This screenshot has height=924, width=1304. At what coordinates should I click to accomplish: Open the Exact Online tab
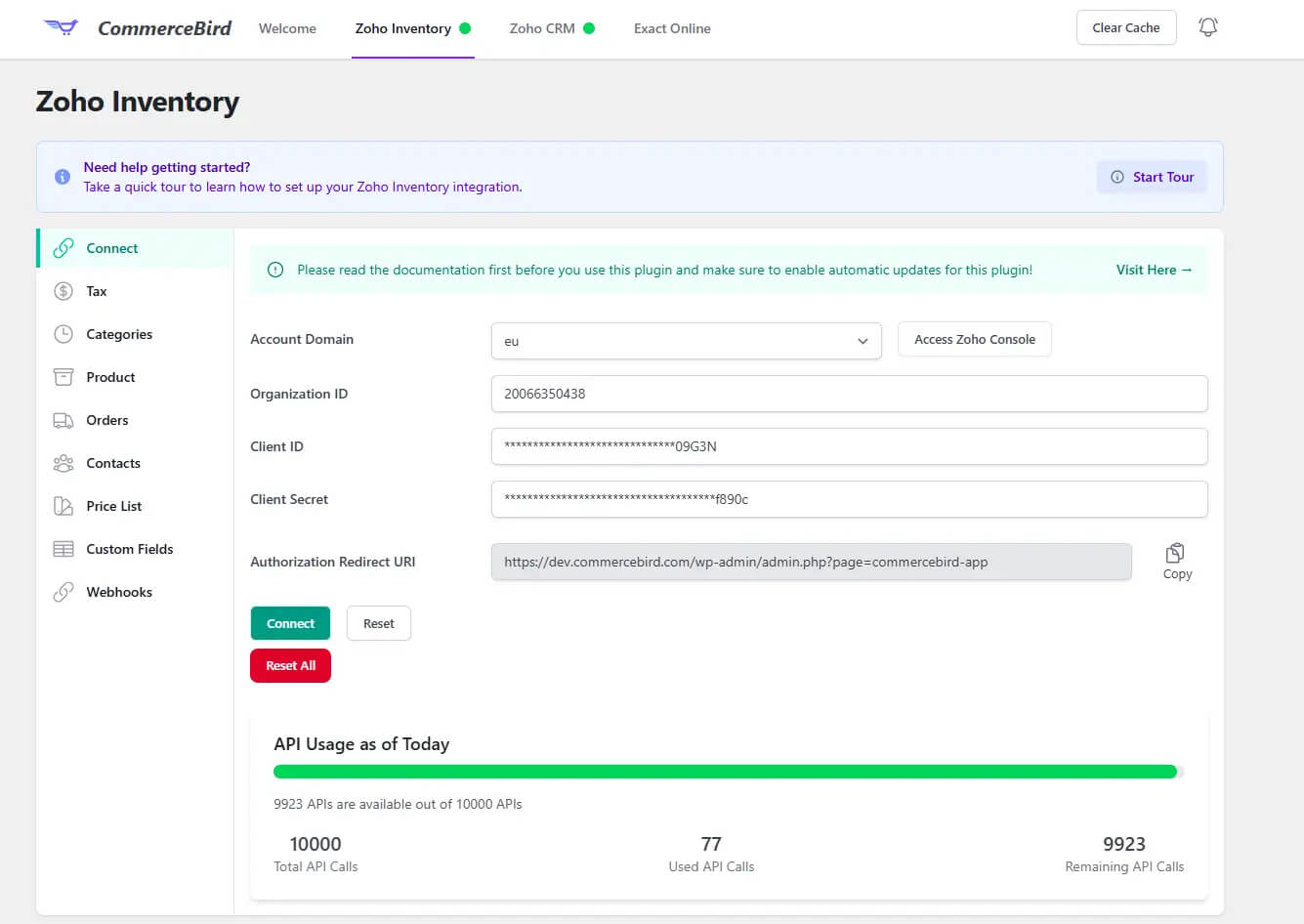(x=672, y=28)
